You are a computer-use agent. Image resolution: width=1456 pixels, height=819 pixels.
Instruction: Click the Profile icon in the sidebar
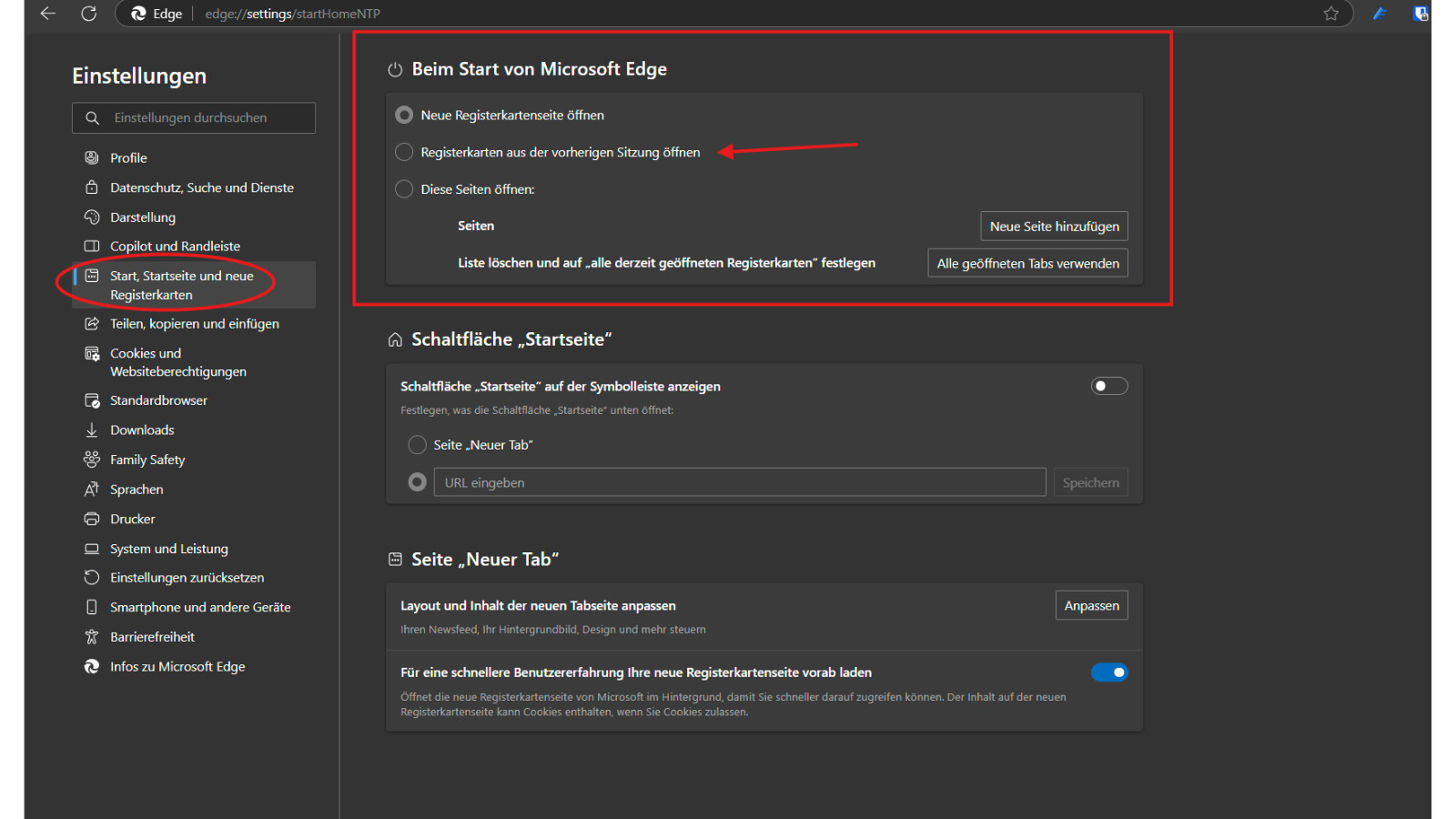[92, 157]
